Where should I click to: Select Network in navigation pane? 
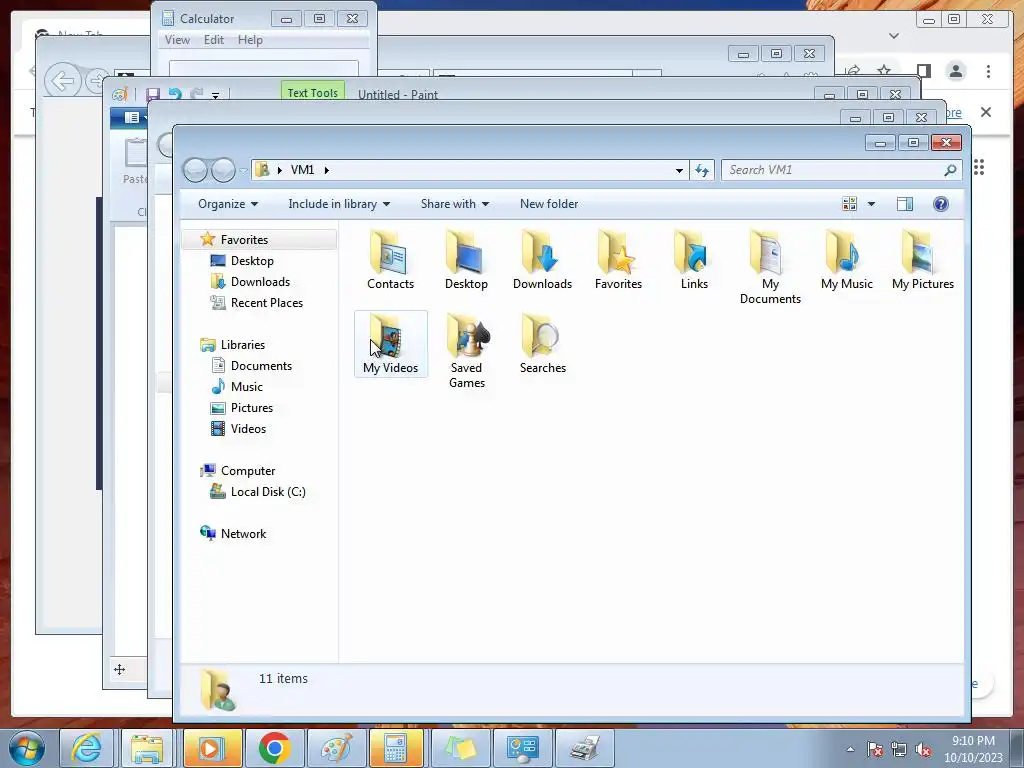243,534
